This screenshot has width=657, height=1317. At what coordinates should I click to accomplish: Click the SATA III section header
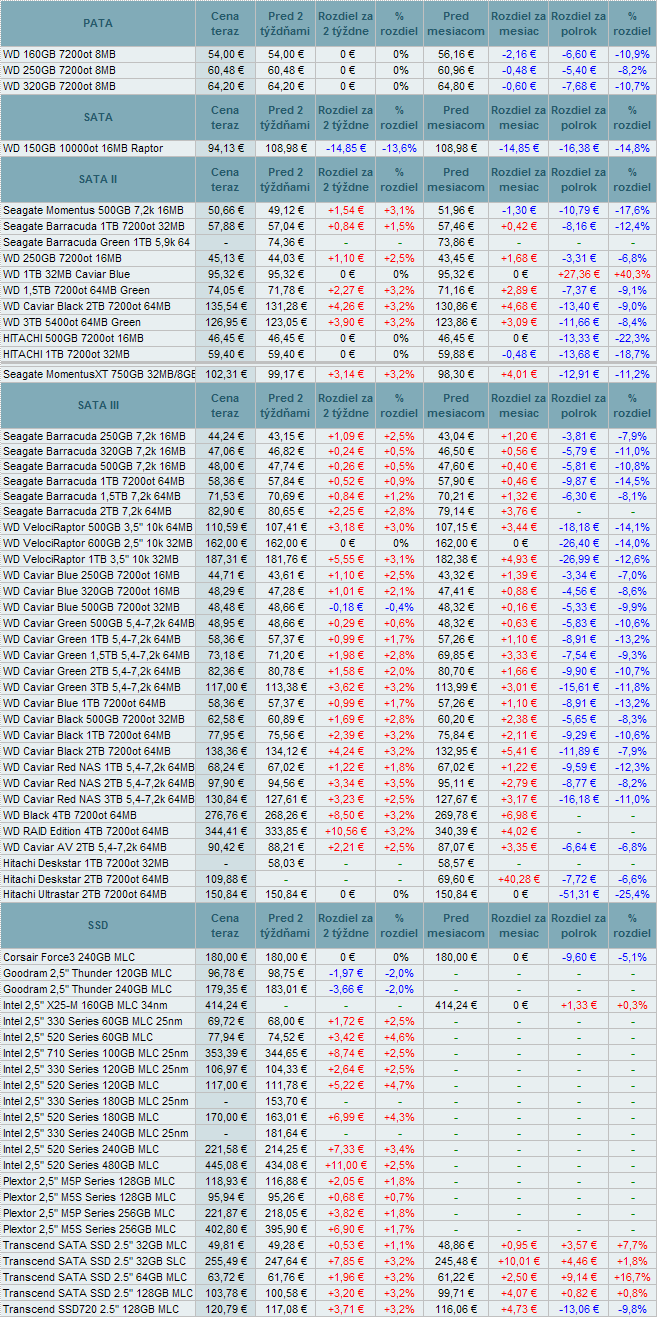point(98,405)
